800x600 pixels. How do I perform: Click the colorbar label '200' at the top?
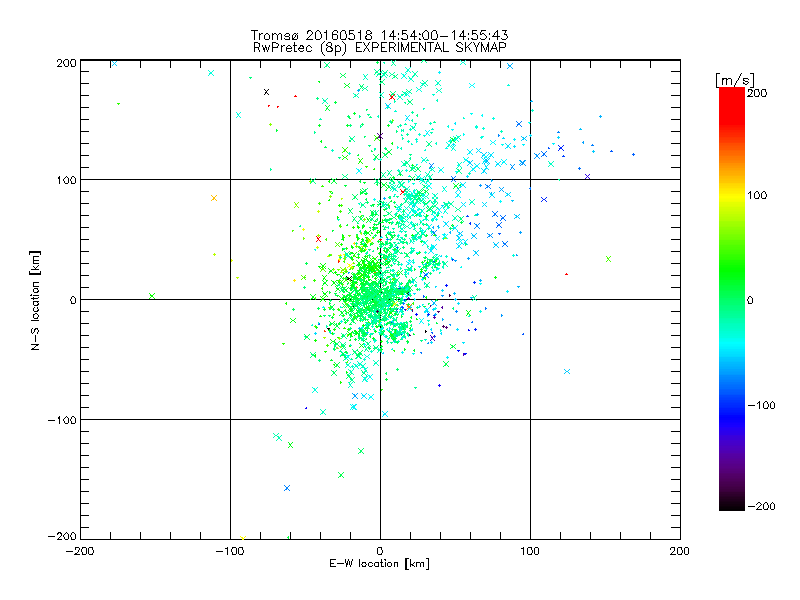[757, 93]
